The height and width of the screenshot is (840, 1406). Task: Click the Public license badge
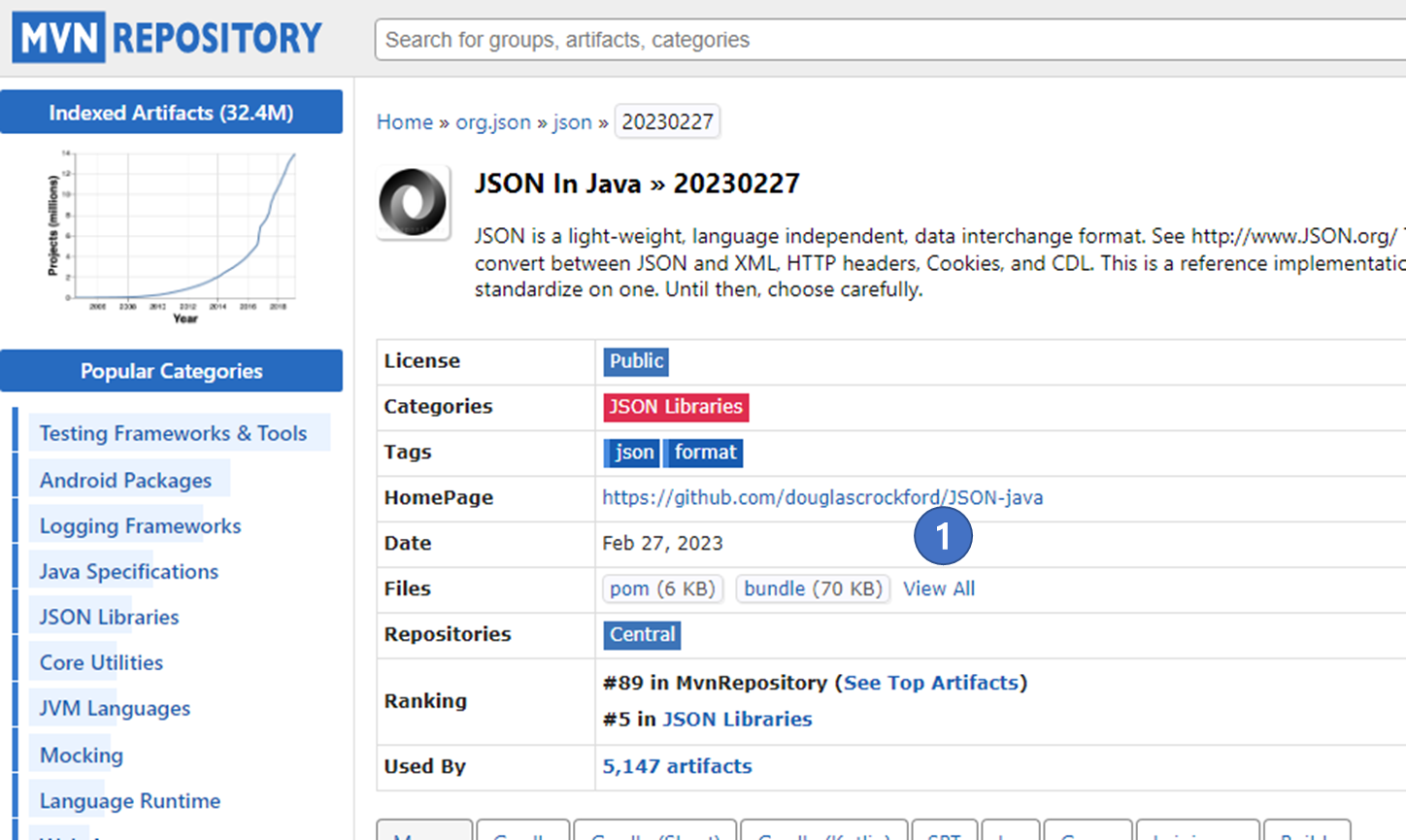(636, 361)
